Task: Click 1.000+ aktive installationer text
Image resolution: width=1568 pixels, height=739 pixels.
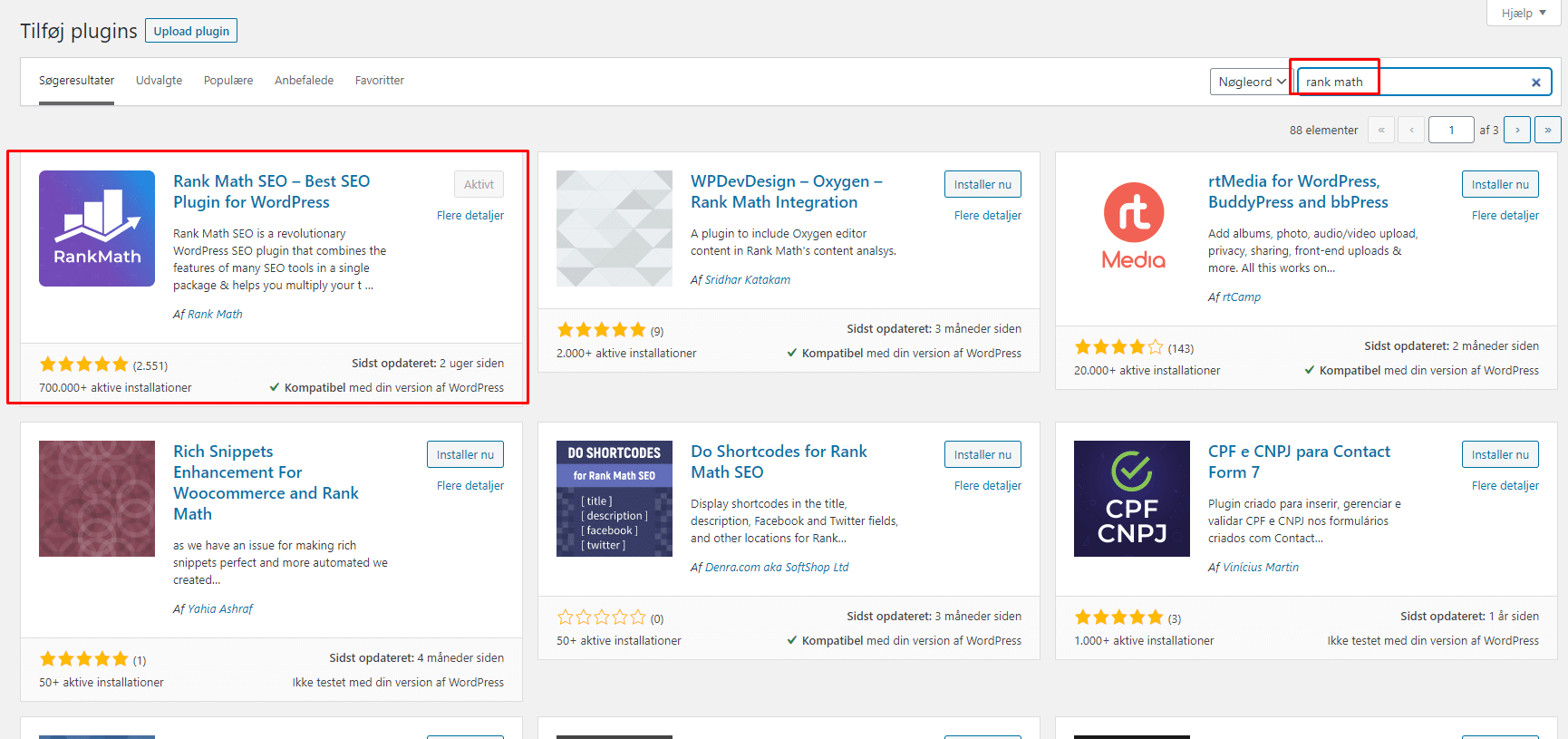Action: (1144, 641)
